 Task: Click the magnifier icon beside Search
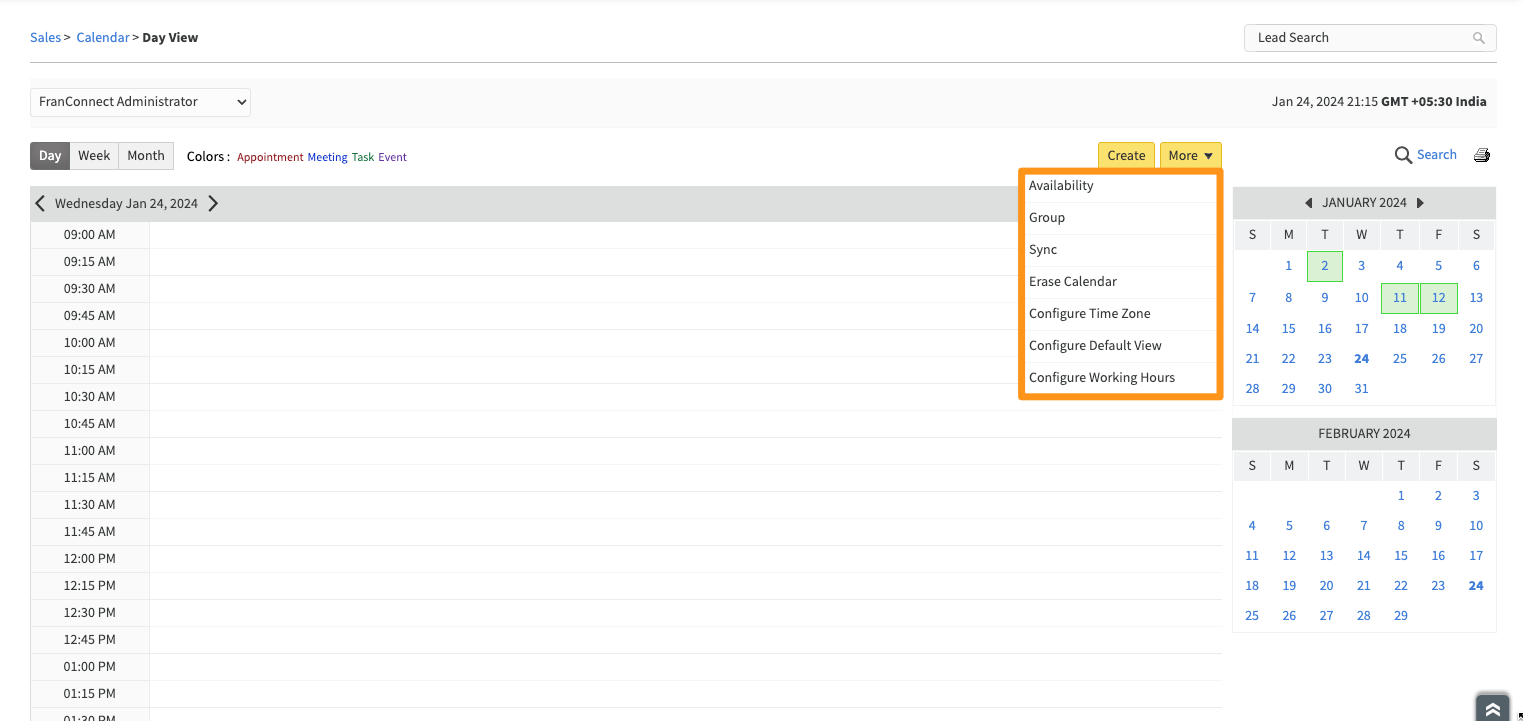click(1403, 155)
